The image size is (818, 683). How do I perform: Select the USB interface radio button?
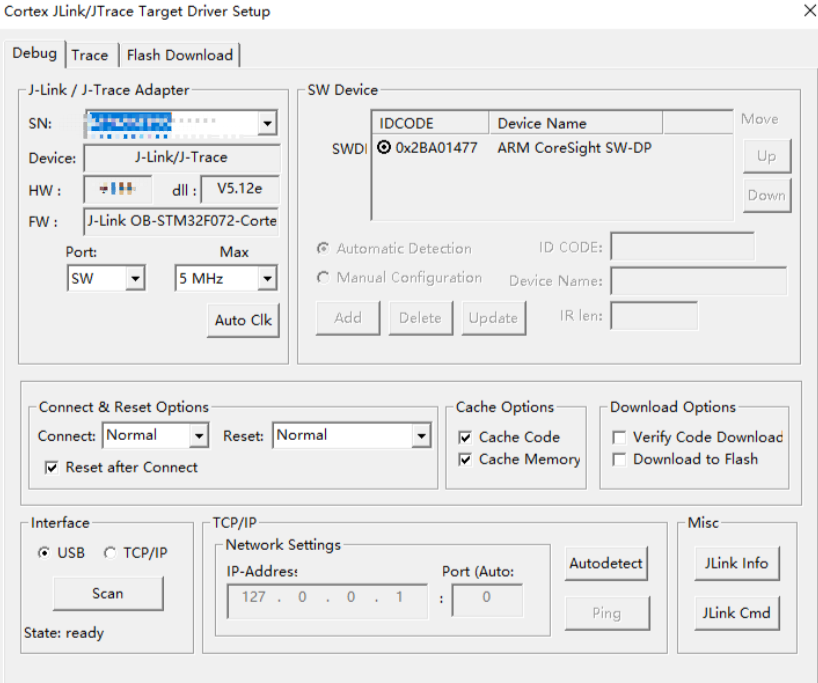pos(44,553)
